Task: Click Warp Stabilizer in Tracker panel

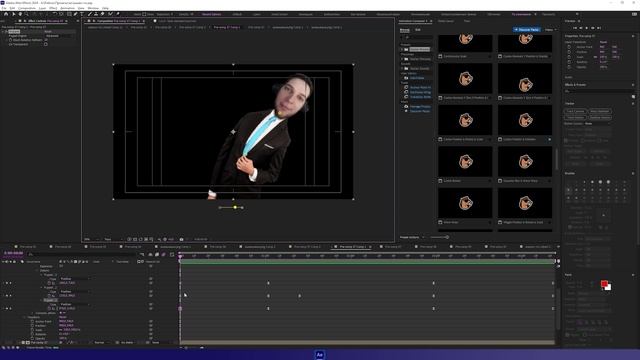Action: [x=600, y=111]
